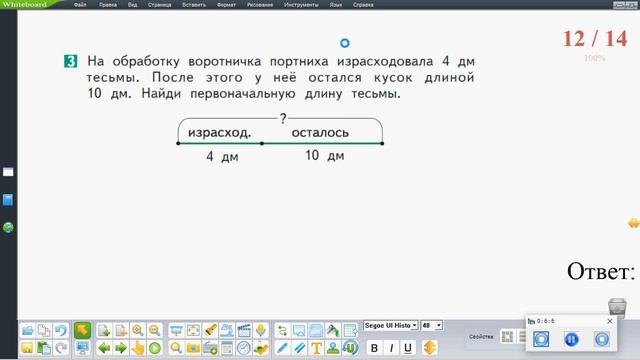Select the pointing hand tool
This screenshot has width=640, height=360.
(138, 348)
